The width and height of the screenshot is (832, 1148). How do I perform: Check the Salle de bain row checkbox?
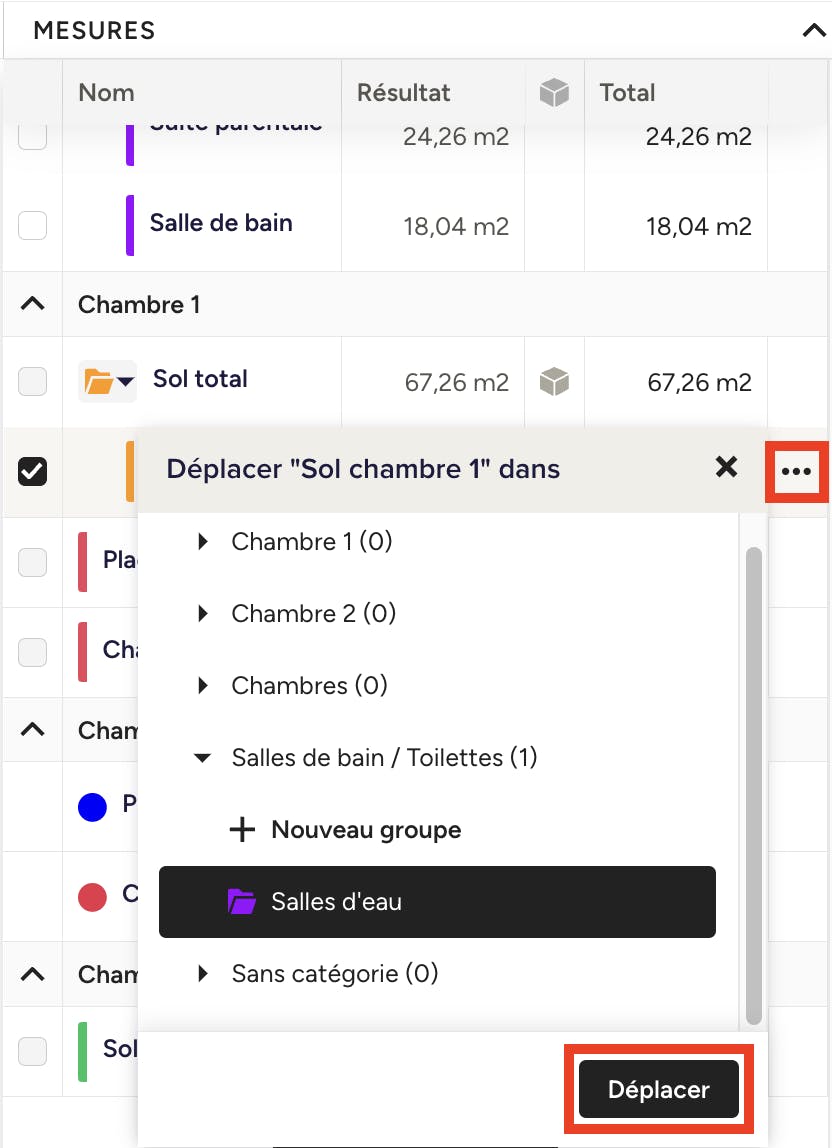pos(33,226)
